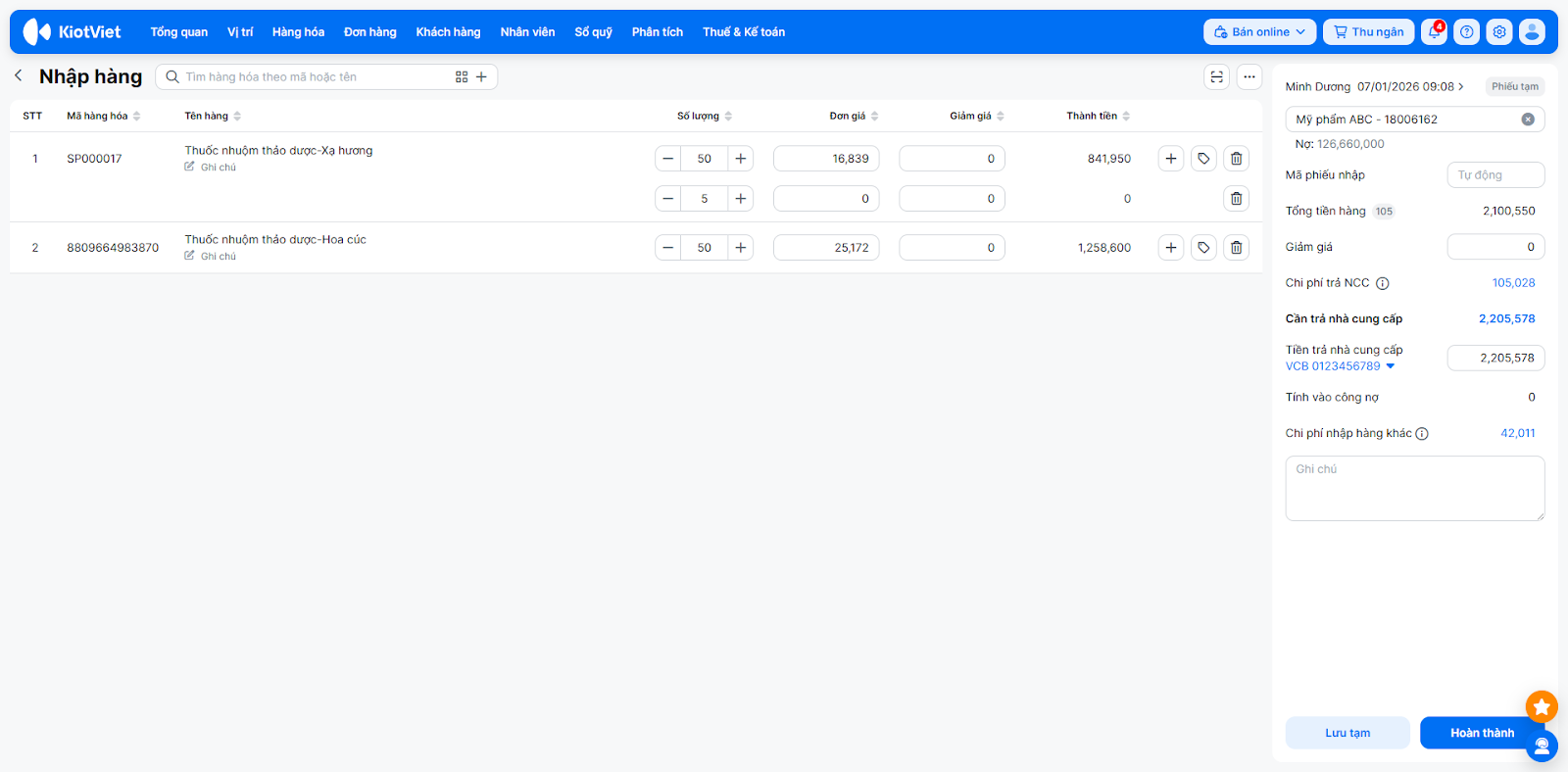The width and height of the screenshot is (1568, 772).
Task: Open the Khách hàng menu
Action: tap(448, 31)
